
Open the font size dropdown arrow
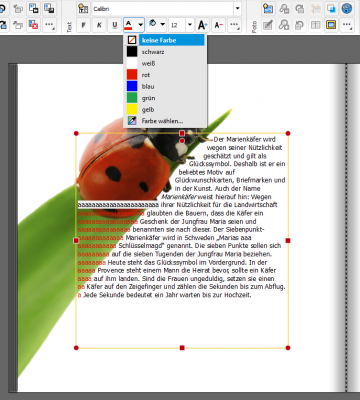[190, 25]
